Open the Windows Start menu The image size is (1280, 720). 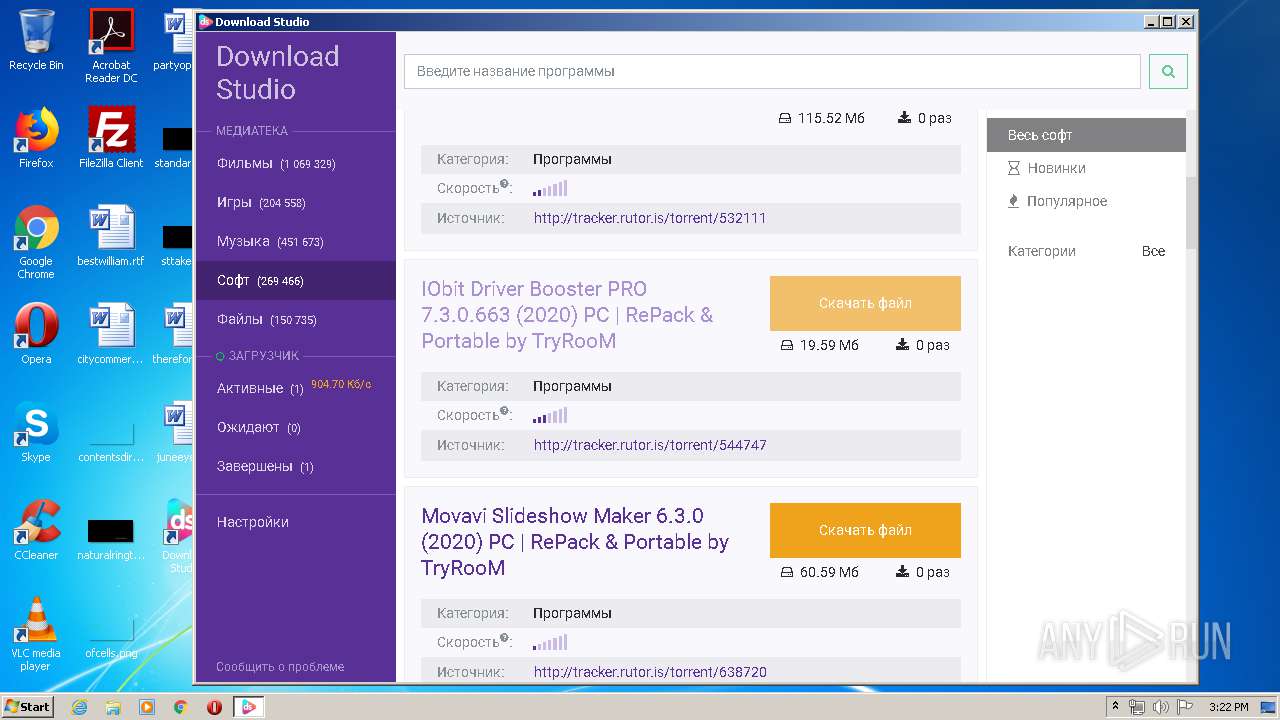pyautogui.click(x=28, y=707)
